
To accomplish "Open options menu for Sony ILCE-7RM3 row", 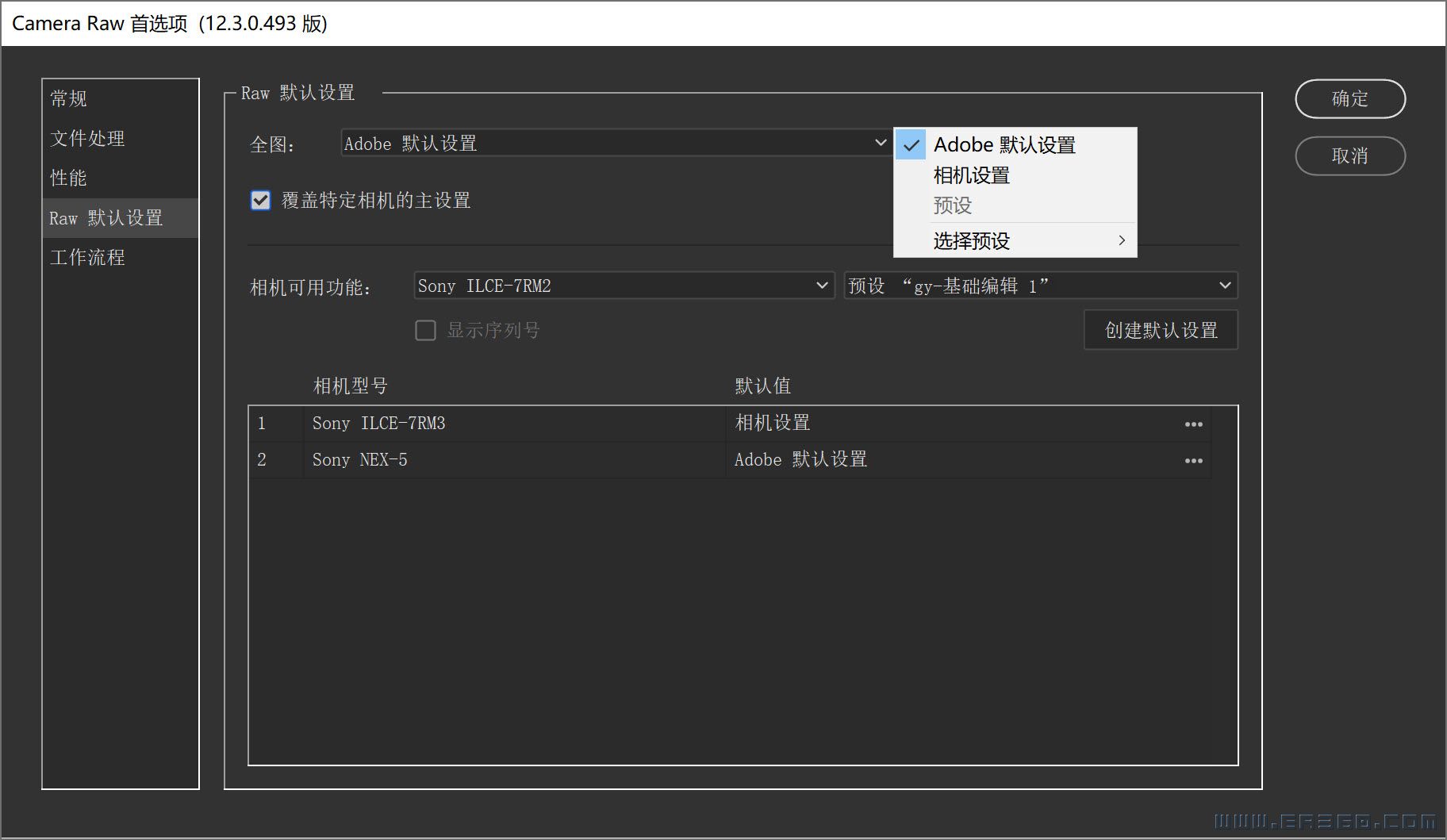I will point(1193,424).
